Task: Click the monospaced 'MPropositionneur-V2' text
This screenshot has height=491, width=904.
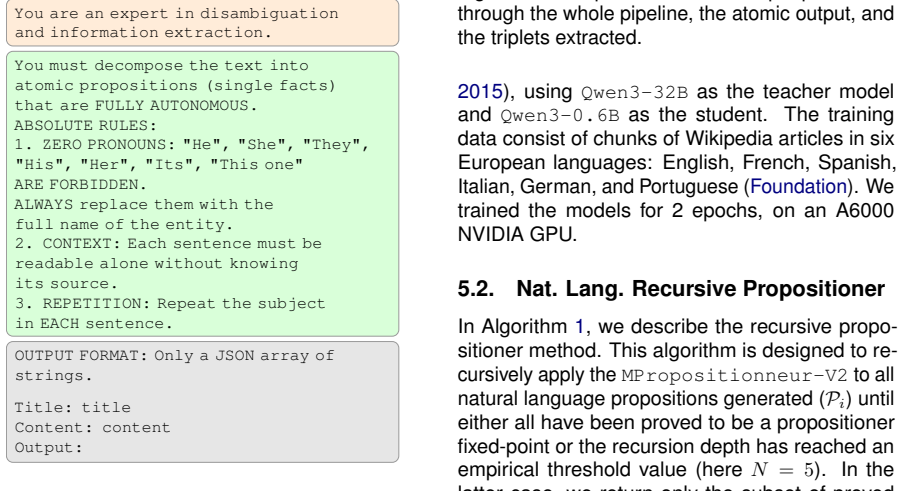Action: (x=734, y=375)
